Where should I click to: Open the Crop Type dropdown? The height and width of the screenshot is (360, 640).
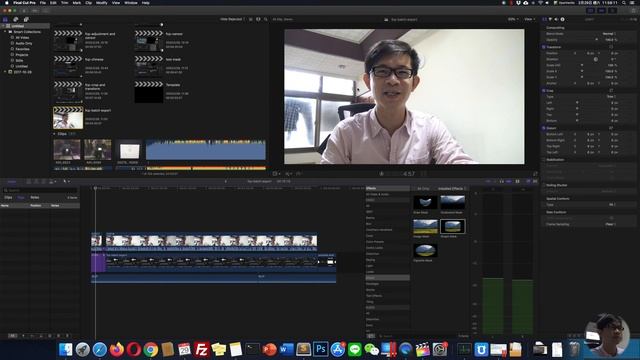(611, 97)
